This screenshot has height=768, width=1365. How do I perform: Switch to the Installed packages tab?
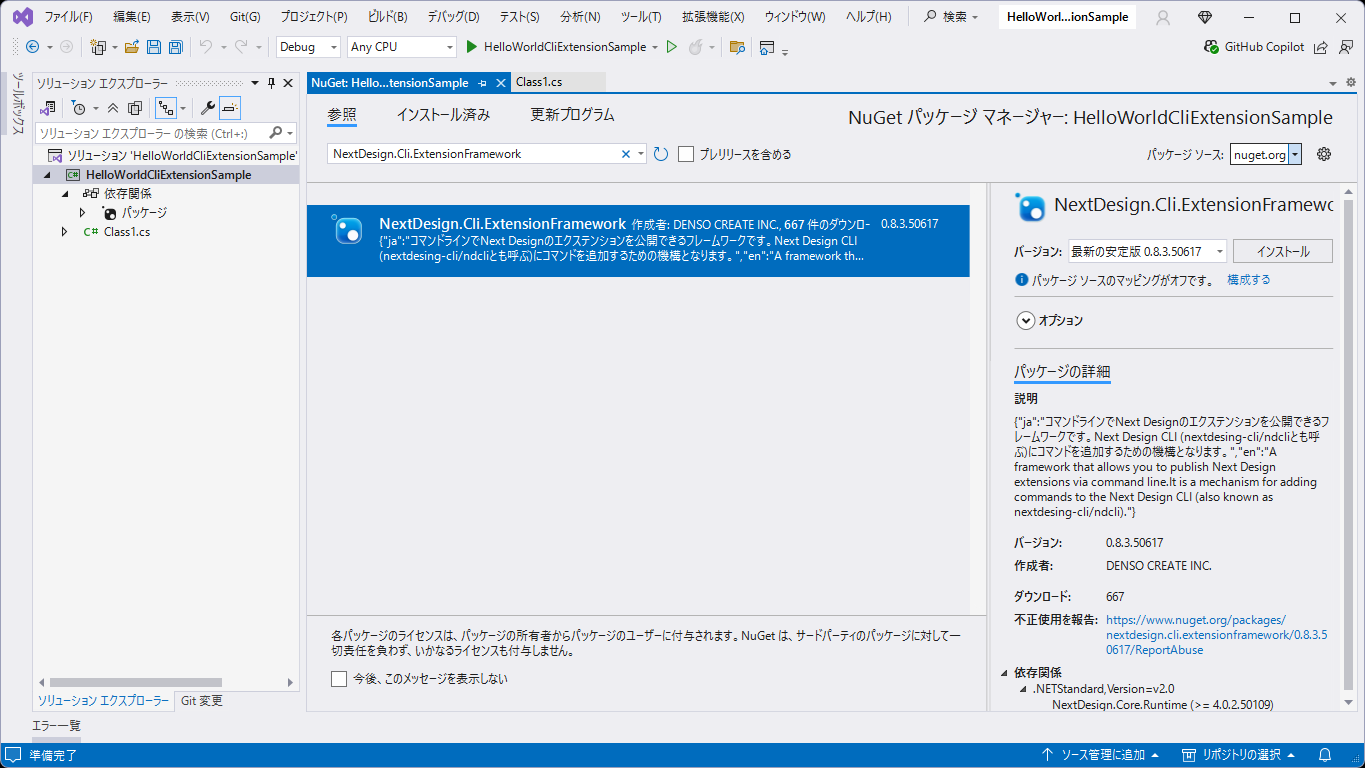click(443, 115)
